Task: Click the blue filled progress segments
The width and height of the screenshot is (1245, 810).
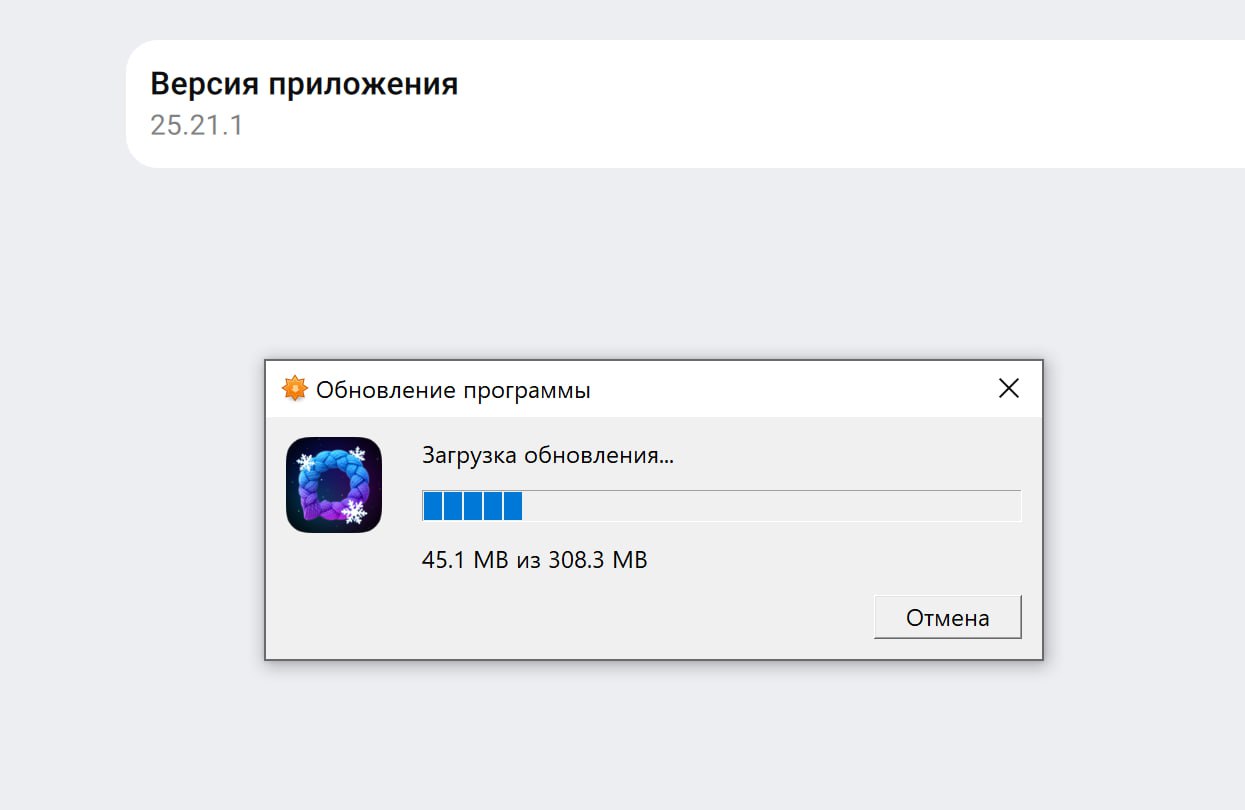Action: point(472,506)
